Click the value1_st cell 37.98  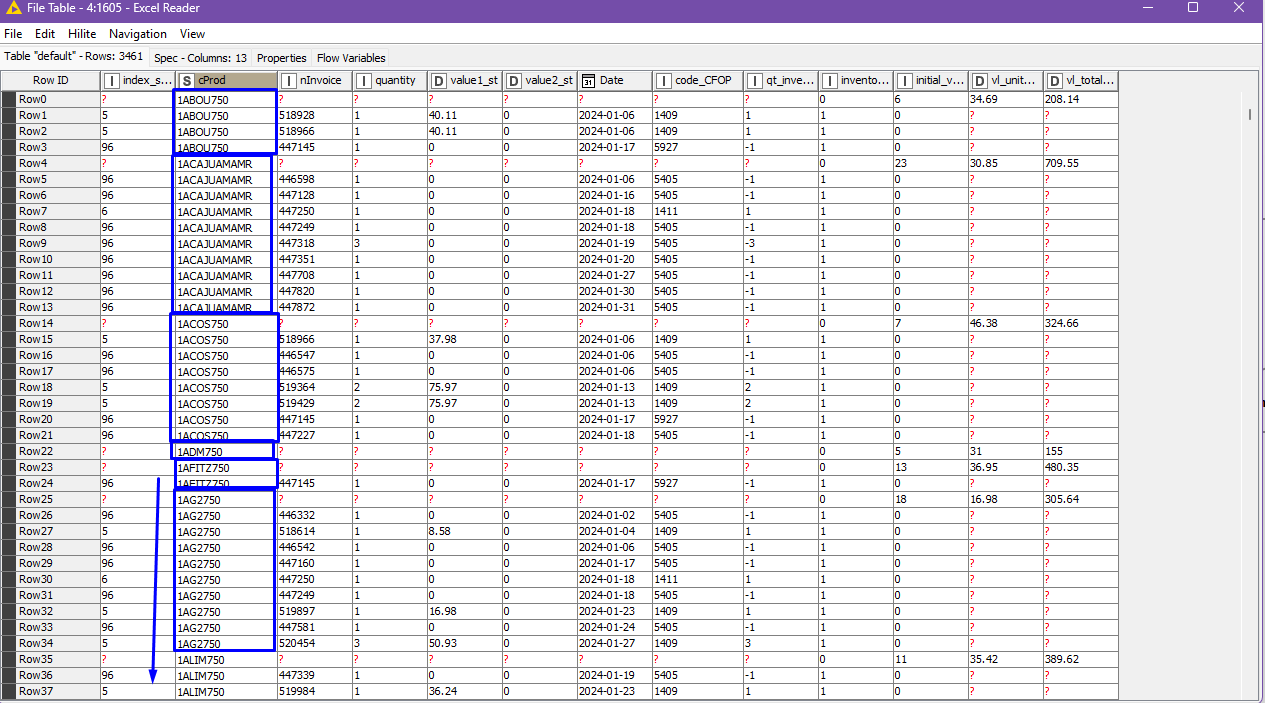coord(464,339)
